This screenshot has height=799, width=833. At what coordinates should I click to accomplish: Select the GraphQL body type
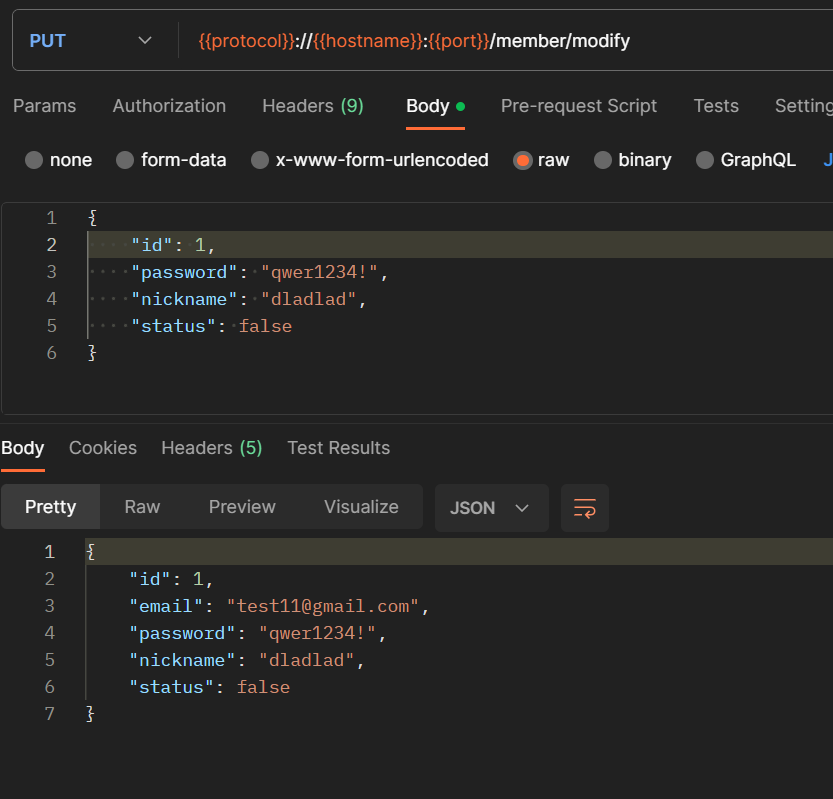[x=705, y=160]
